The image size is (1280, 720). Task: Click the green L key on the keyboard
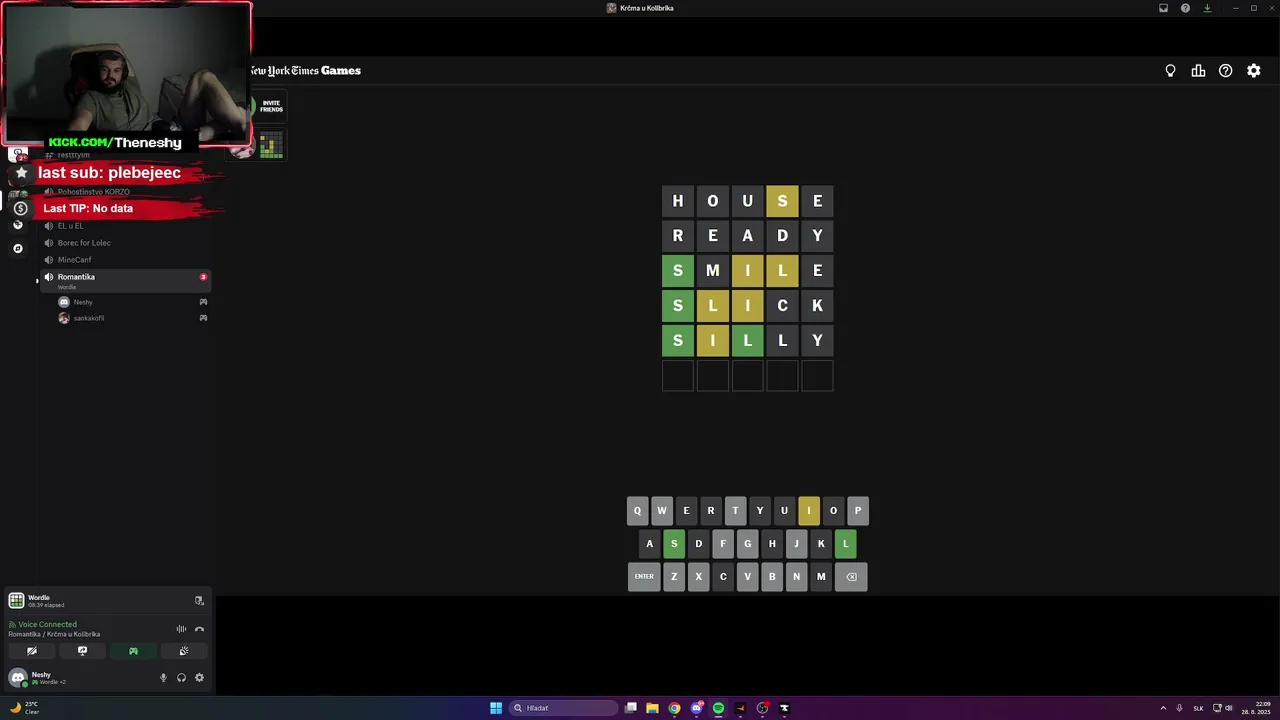point(845,544)
